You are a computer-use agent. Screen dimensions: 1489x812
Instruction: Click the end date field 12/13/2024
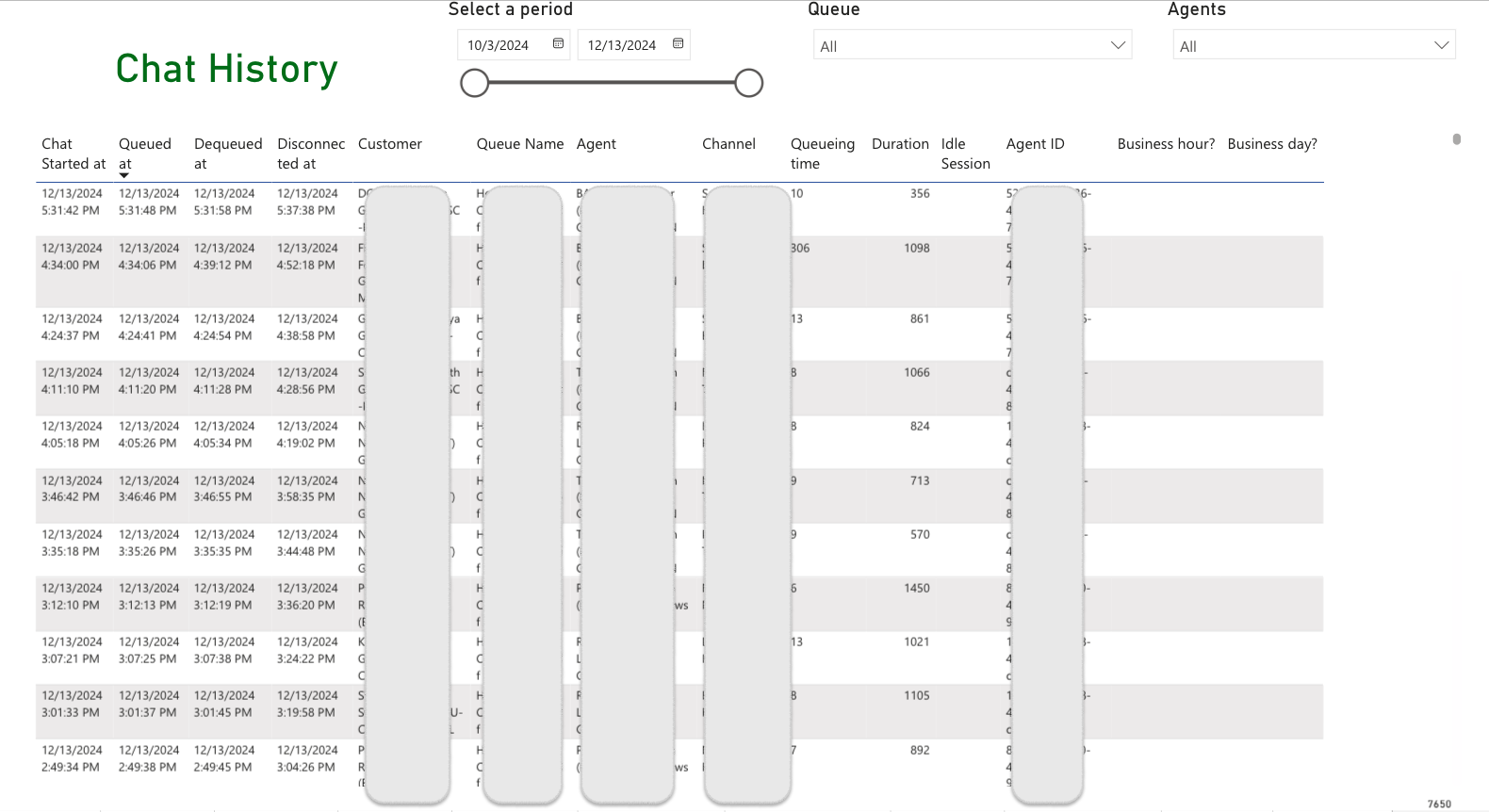tap(622, 45)
